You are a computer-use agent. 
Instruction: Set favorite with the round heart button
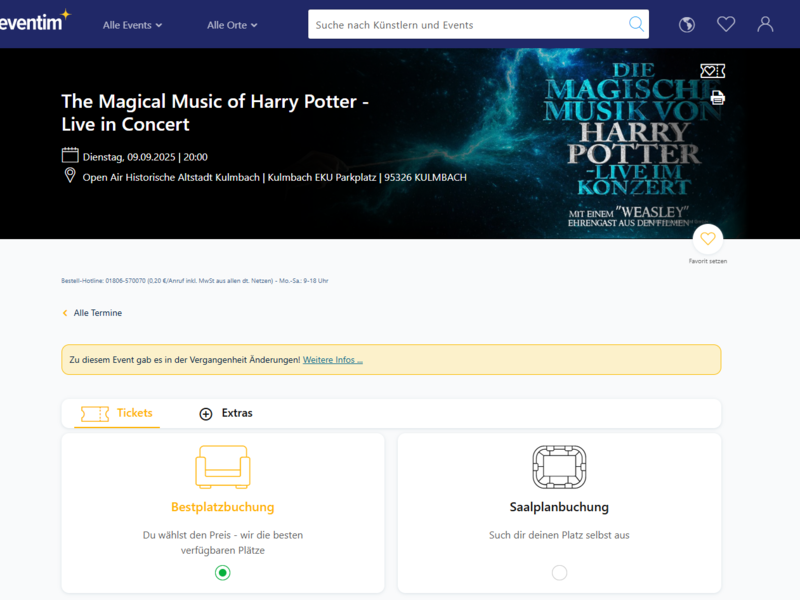[x=708, y=238]
